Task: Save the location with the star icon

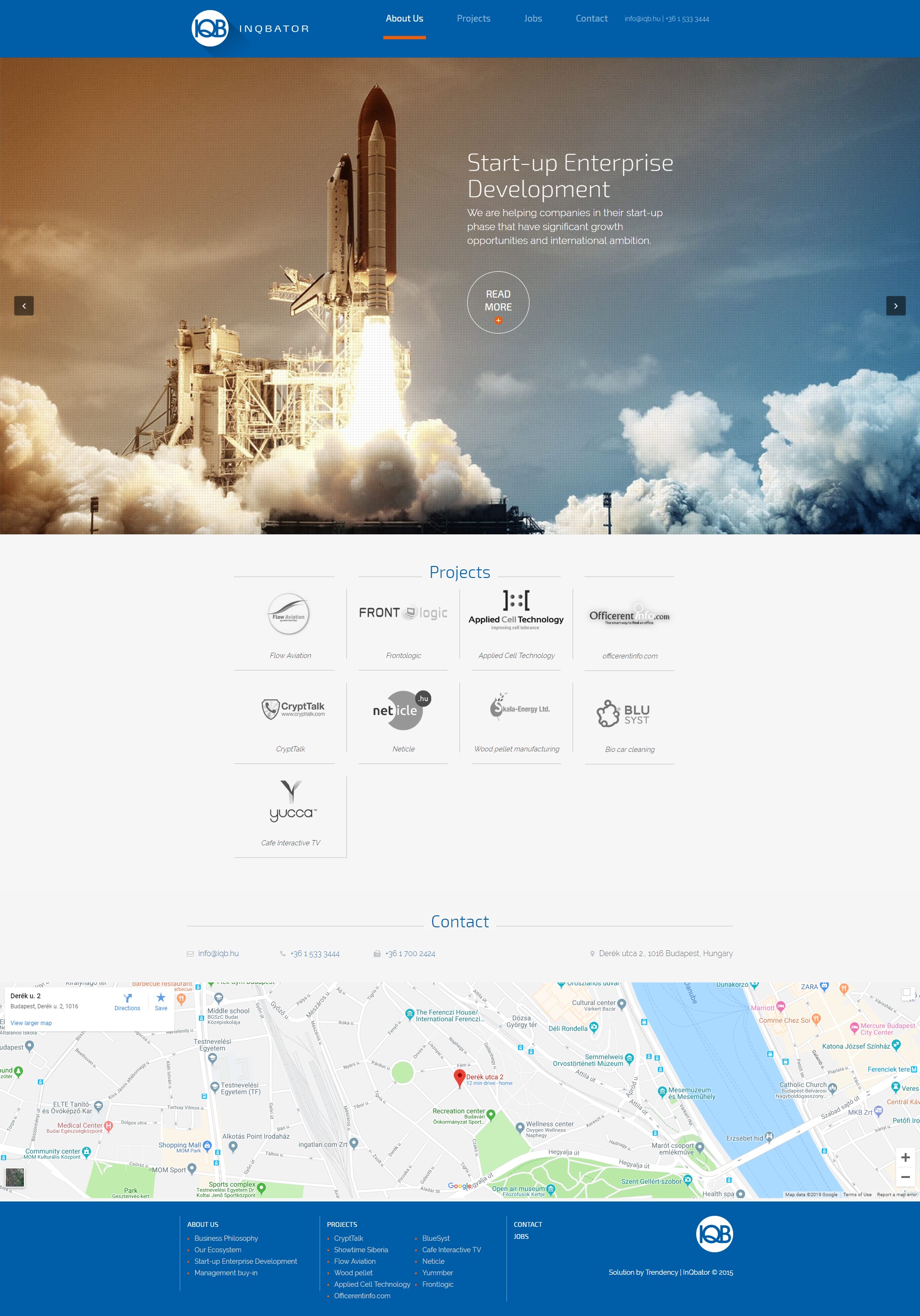Action: (161, 998)
